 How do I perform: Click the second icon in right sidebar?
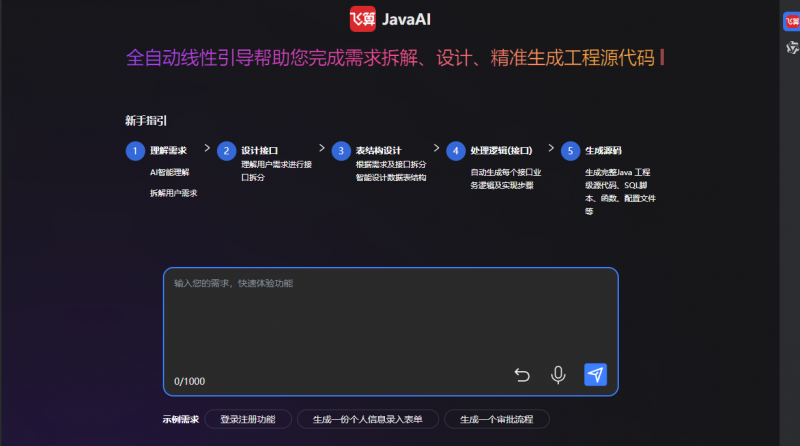coord(791,45)
